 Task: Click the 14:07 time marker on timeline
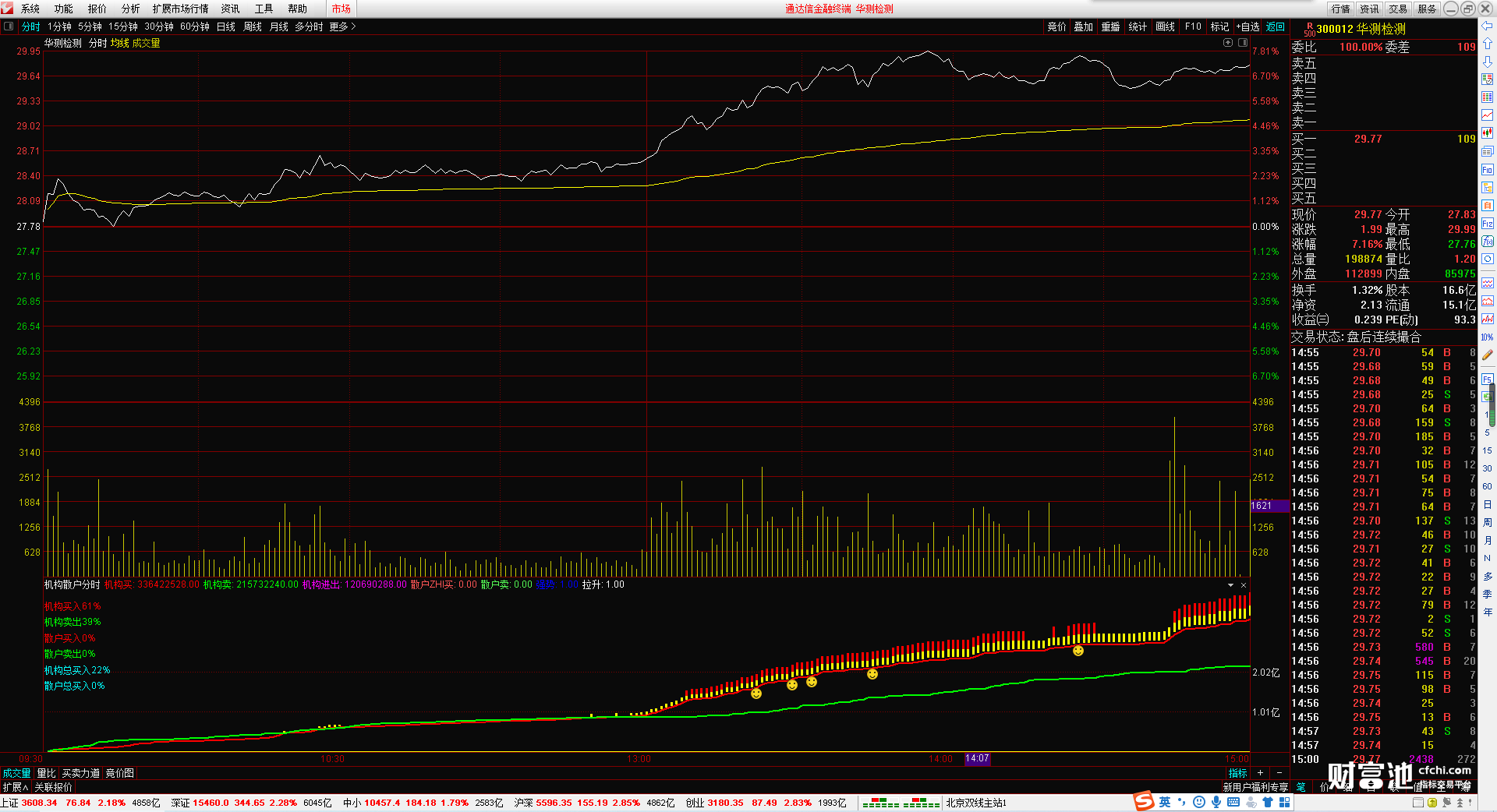[977, 758]
